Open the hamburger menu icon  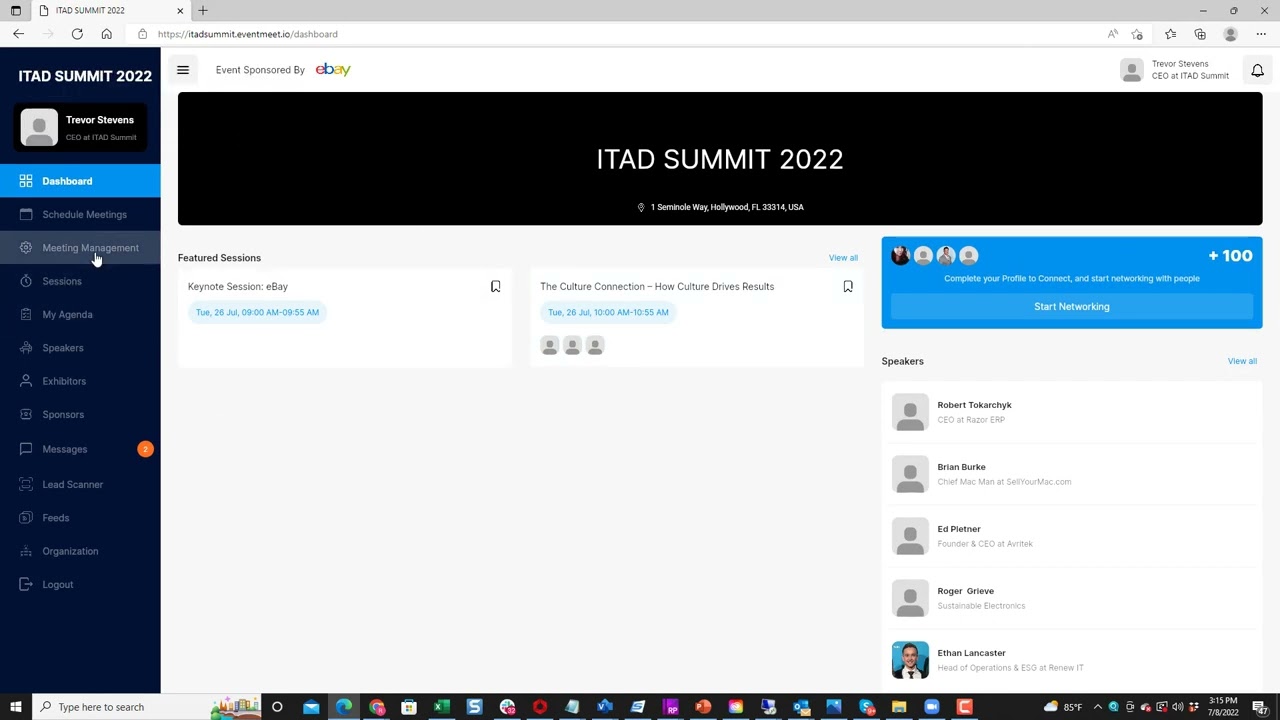click(183, 70)
